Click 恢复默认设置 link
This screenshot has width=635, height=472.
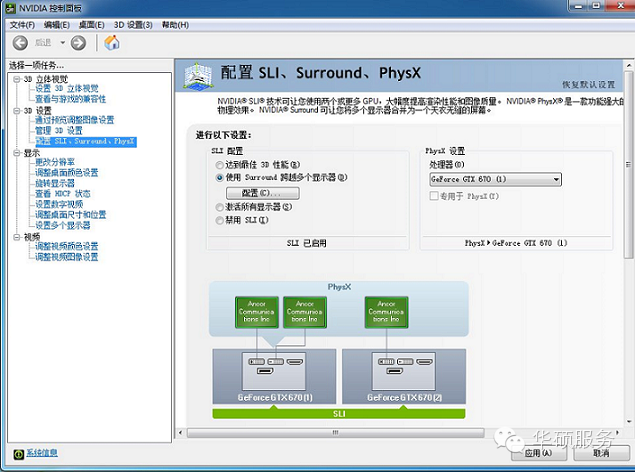click(588, 85)
